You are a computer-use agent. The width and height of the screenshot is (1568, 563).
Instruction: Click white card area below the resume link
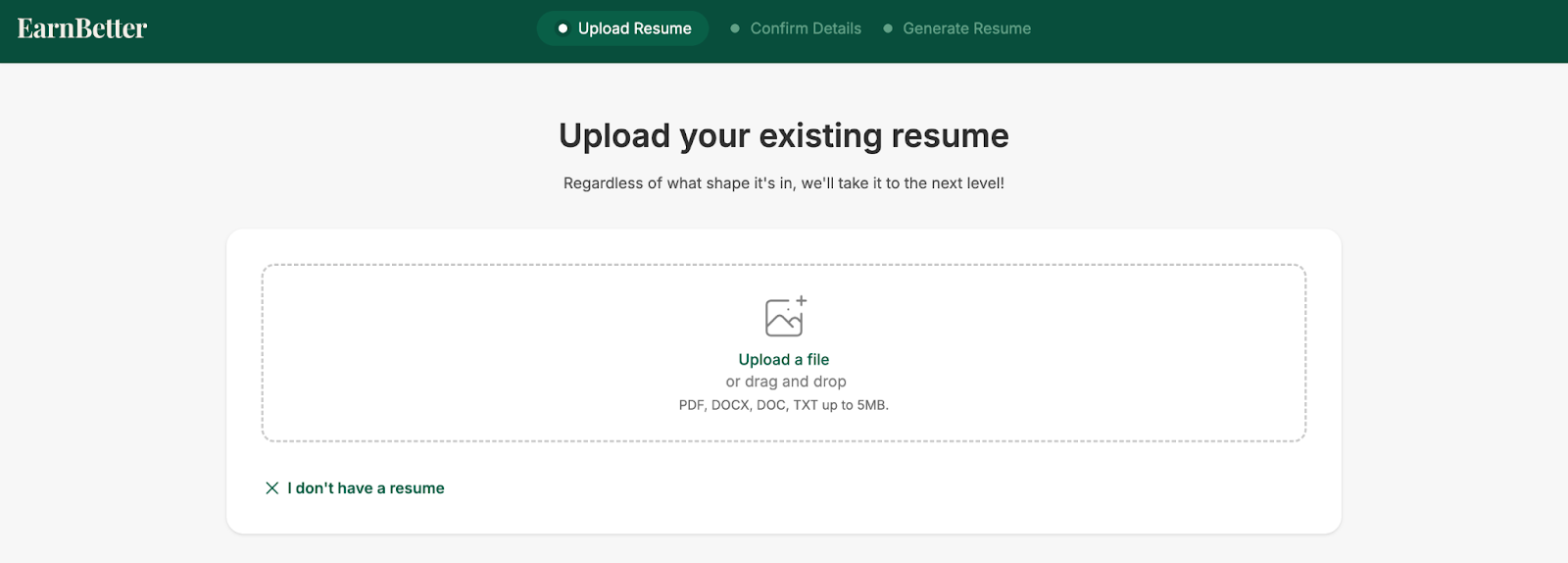click(784, 515)
